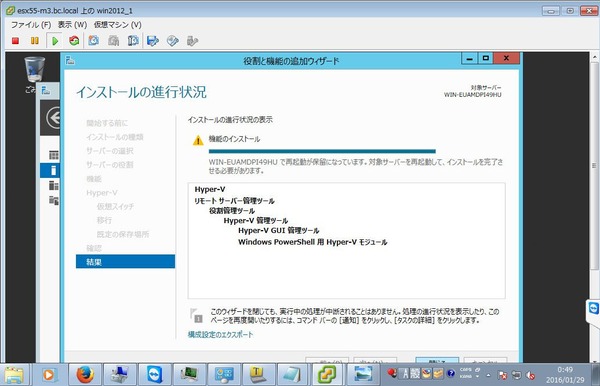Click the revert to snapshot icon
The image size is (600, 386).
point(113,41)
